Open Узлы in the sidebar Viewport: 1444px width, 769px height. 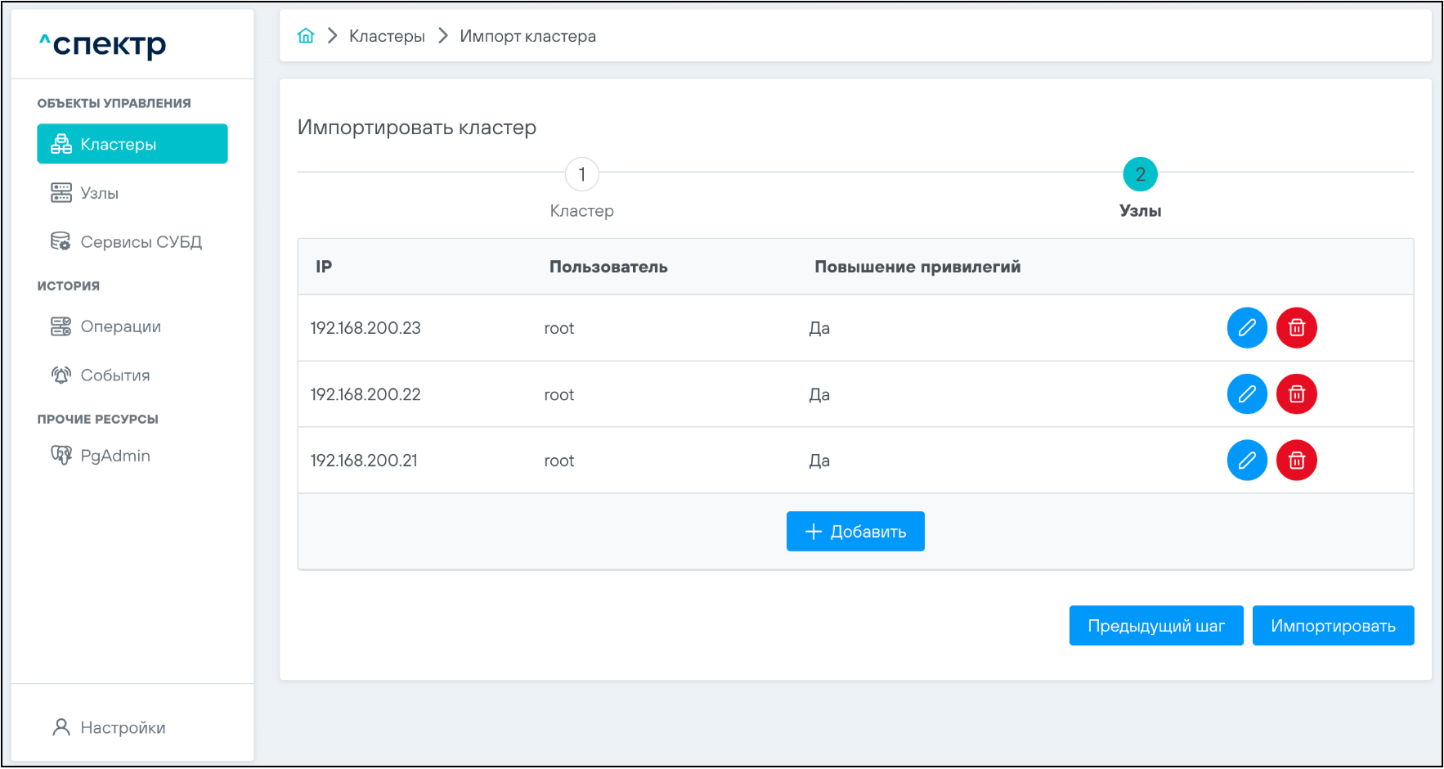click(100, 193)
